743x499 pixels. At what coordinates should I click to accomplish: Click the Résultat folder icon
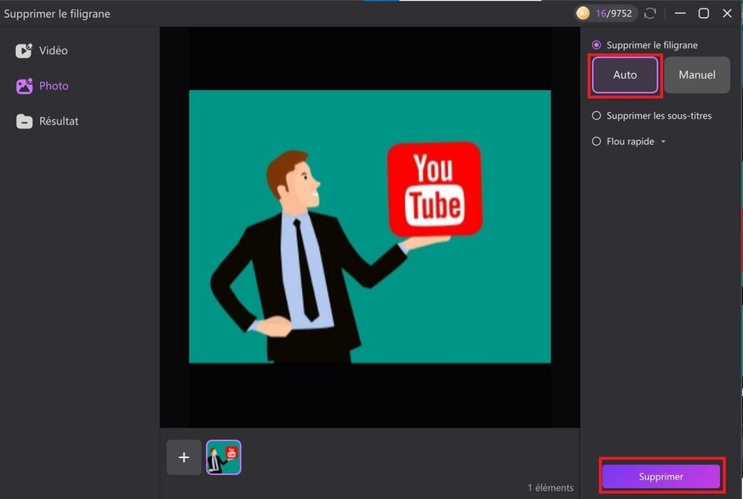pos(24,121)
